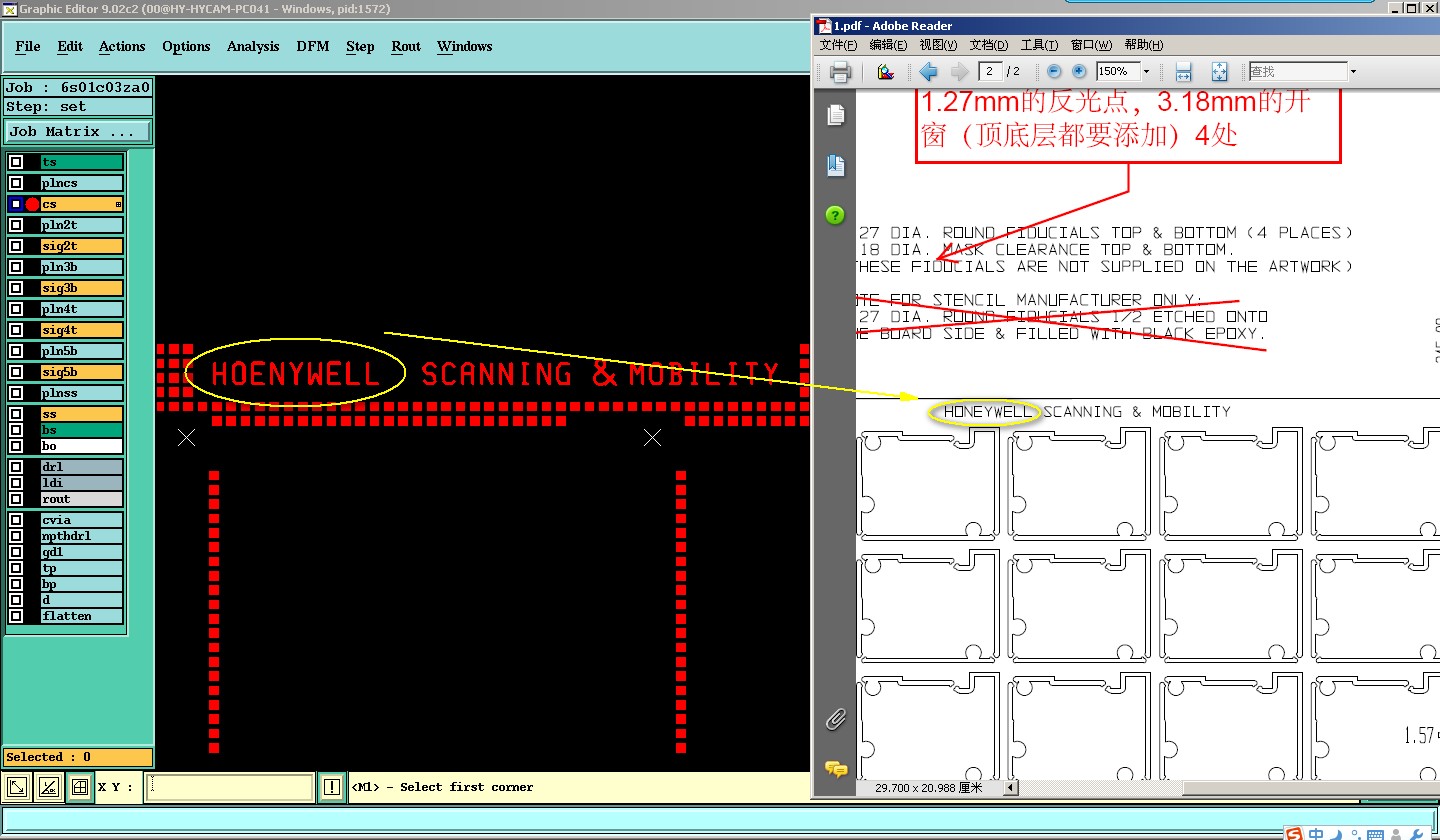Toggle display checkbox for drl layer

coord(16,467)
